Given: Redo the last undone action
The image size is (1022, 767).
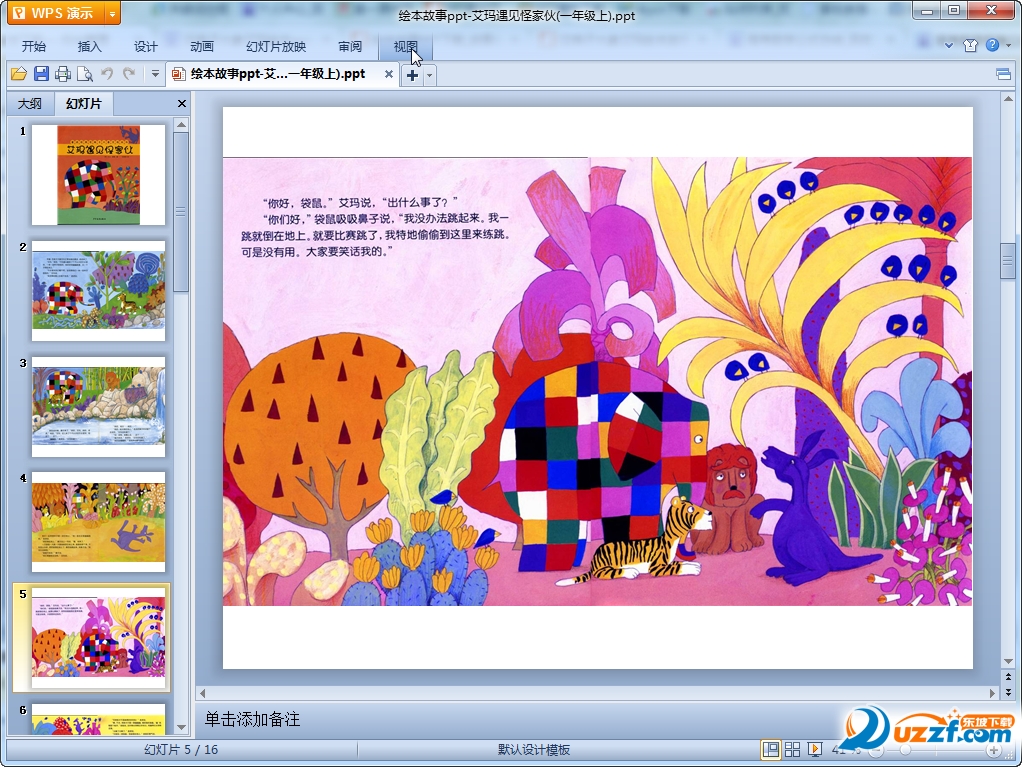Looking at the screenshot, I should [129, 74].
